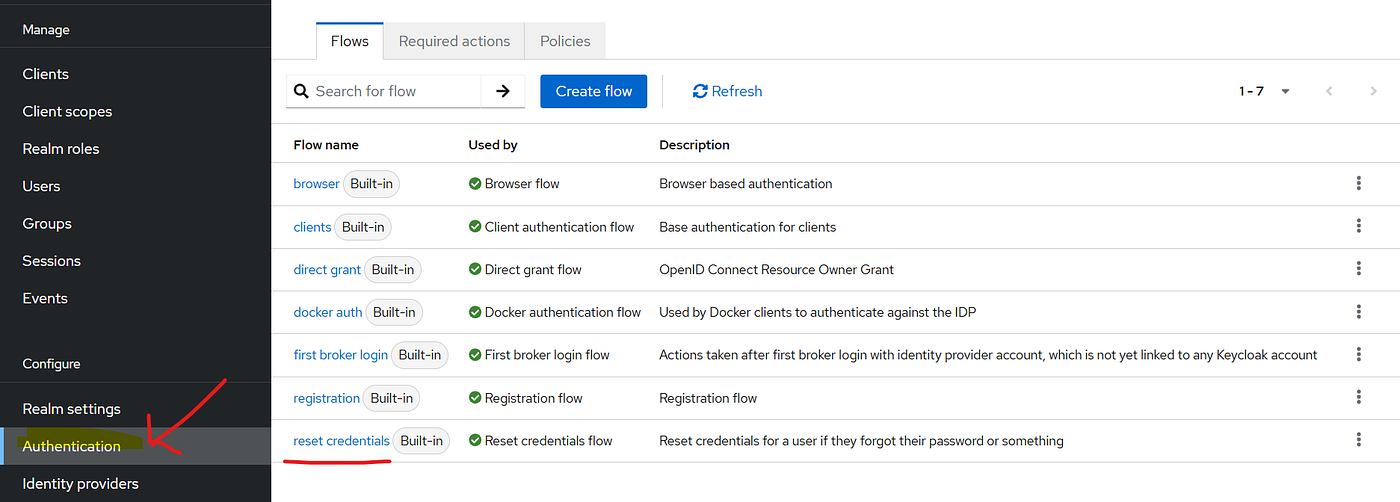Open the reset credentials flow link
1400x502 pixels.
(341, 440)
